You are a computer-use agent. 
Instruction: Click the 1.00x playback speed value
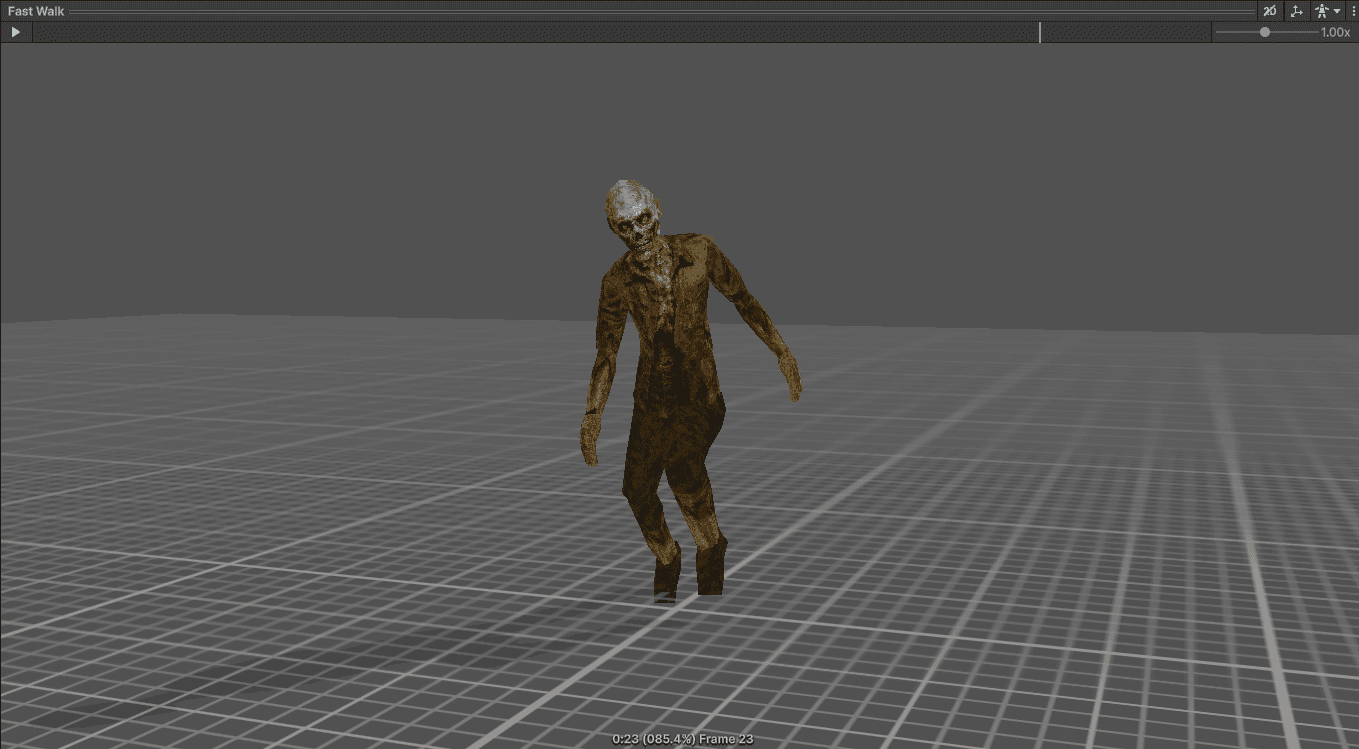tap(1335, 32)
